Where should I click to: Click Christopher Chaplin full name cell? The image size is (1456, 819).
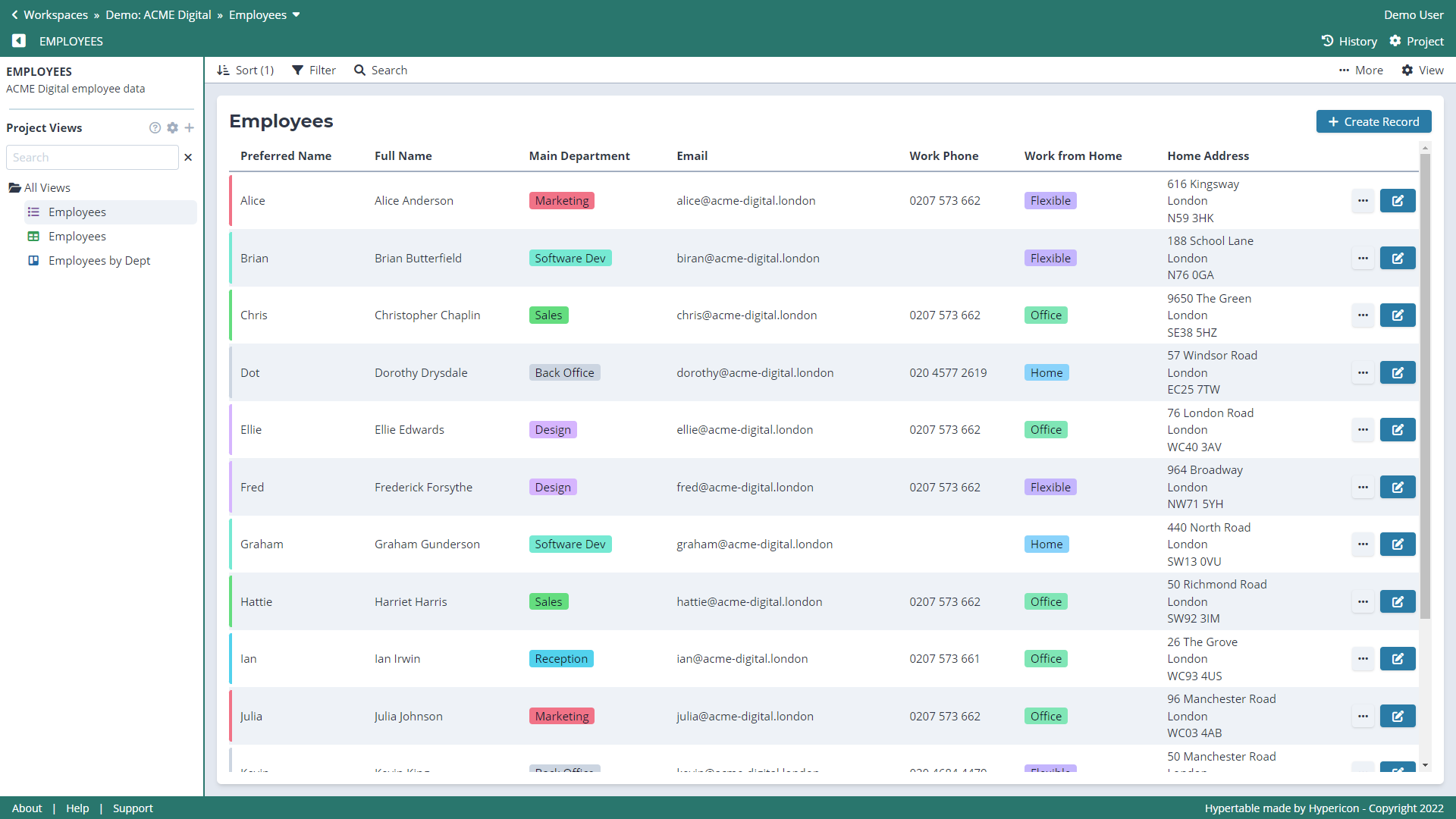pyautogui.click(x=428, y=315)
